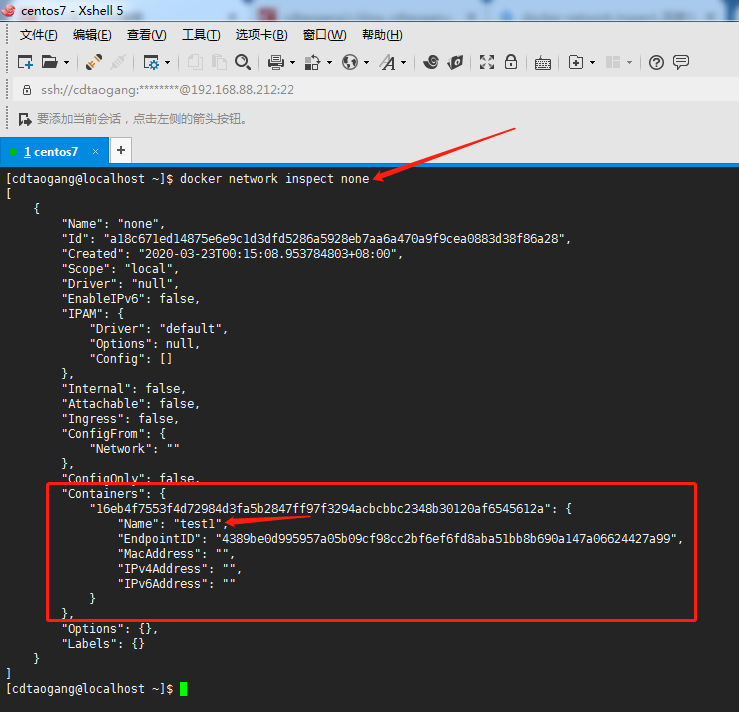Expand the Encoding globe dropdown arrow
739x712 pixels.
point(367,62)
